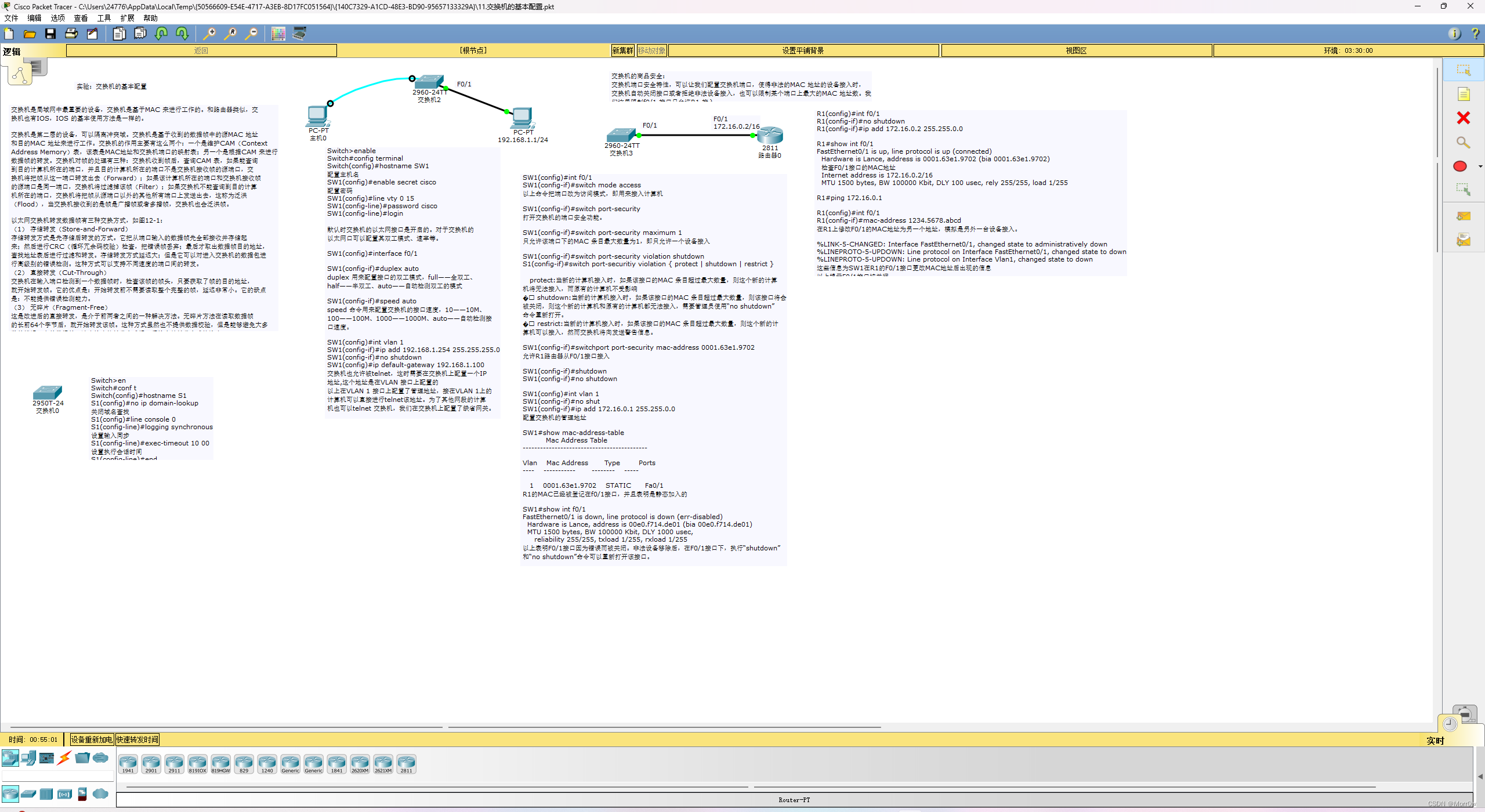Open the info icon in top-right
The image size is (1485, 812).
(1454, 34)
